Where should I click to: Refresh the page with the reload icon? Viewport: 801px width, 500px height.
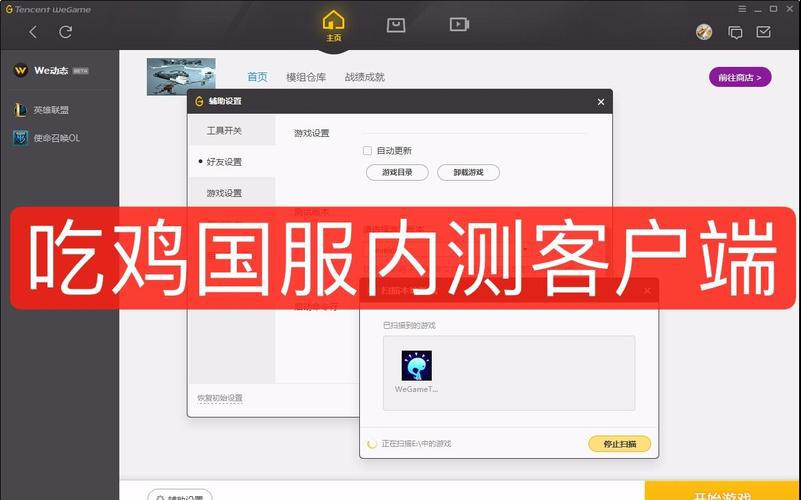[x=65, y=32]
